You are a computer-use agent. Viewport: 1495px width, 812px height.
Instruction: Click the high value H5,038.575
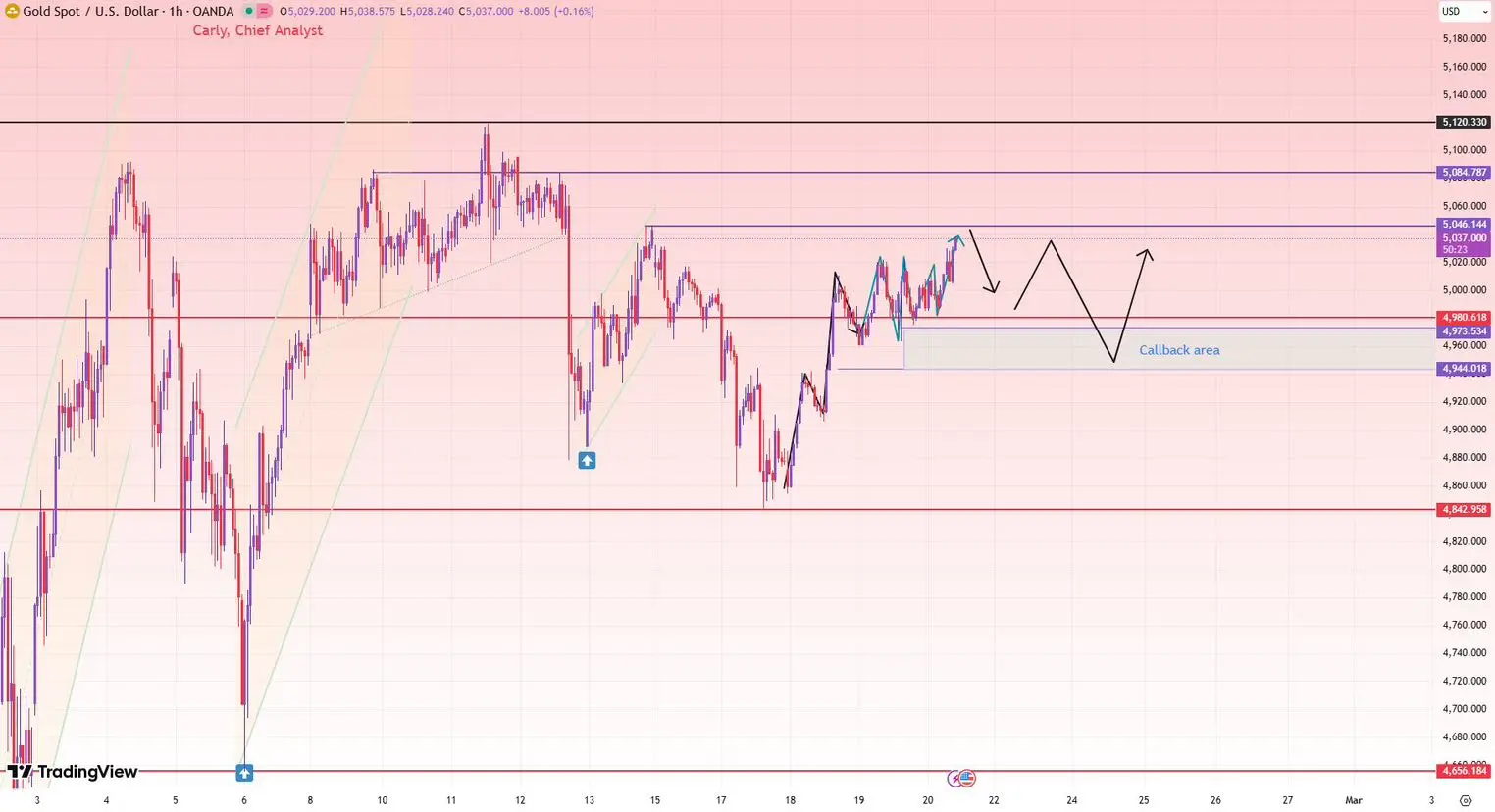pos(368,11)
